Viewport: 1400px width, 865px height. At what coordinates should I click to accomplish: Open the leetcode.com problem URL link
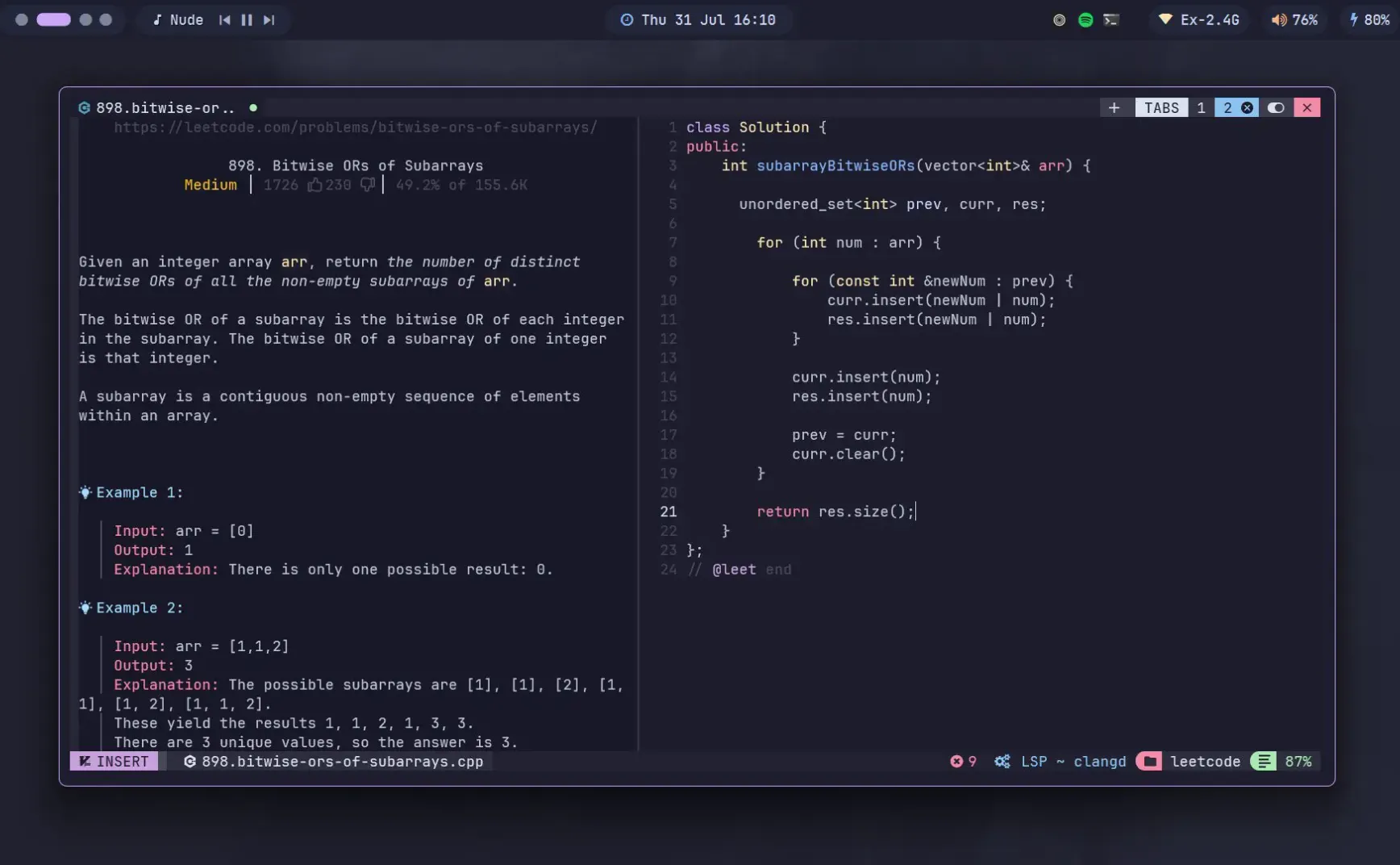[355, 127]
